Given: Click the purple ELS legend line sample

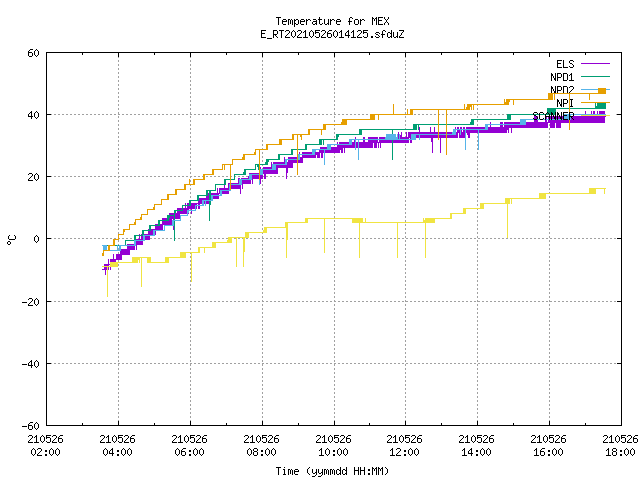Looking at the screenshot, I should pyautogui.click(x=595, y=64).
